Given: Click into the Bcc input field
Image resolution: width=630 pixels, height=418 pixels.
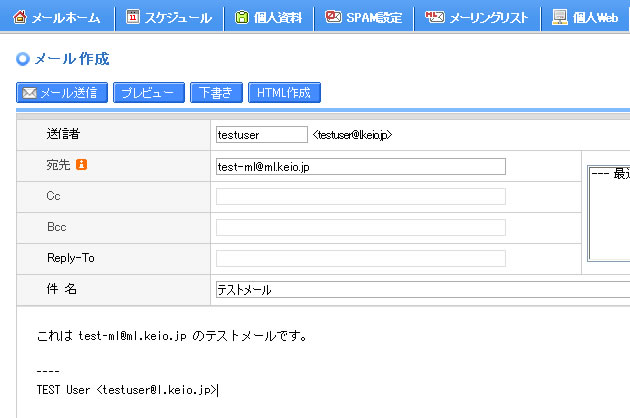Looking at the screenshot, I should (360, 228).
